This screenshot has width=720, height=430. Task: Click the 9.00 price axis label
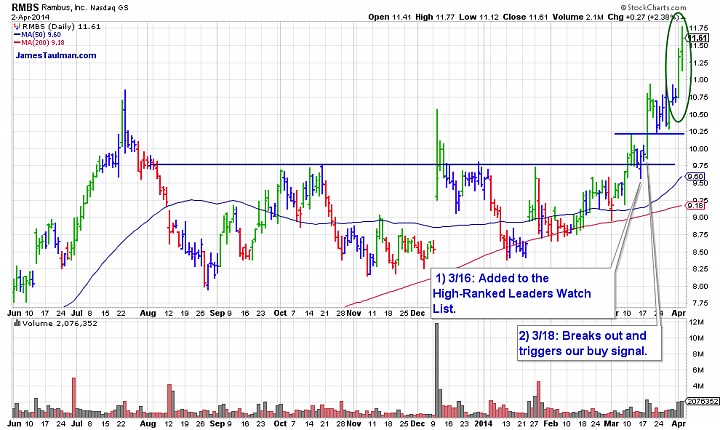(x=698, y=218)
